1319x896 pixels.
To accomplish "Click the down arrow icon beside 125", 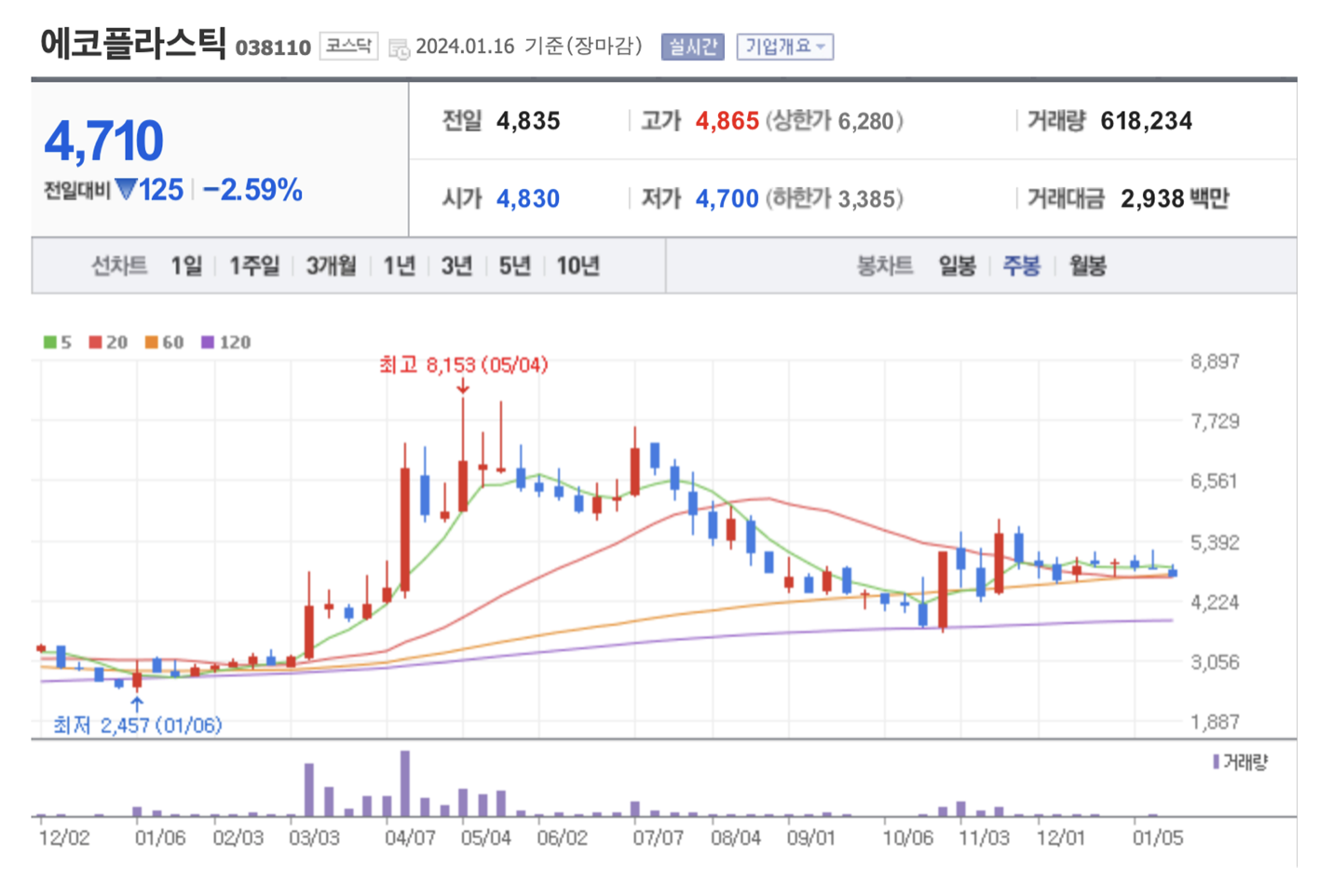I will click(x=126, y=191).
